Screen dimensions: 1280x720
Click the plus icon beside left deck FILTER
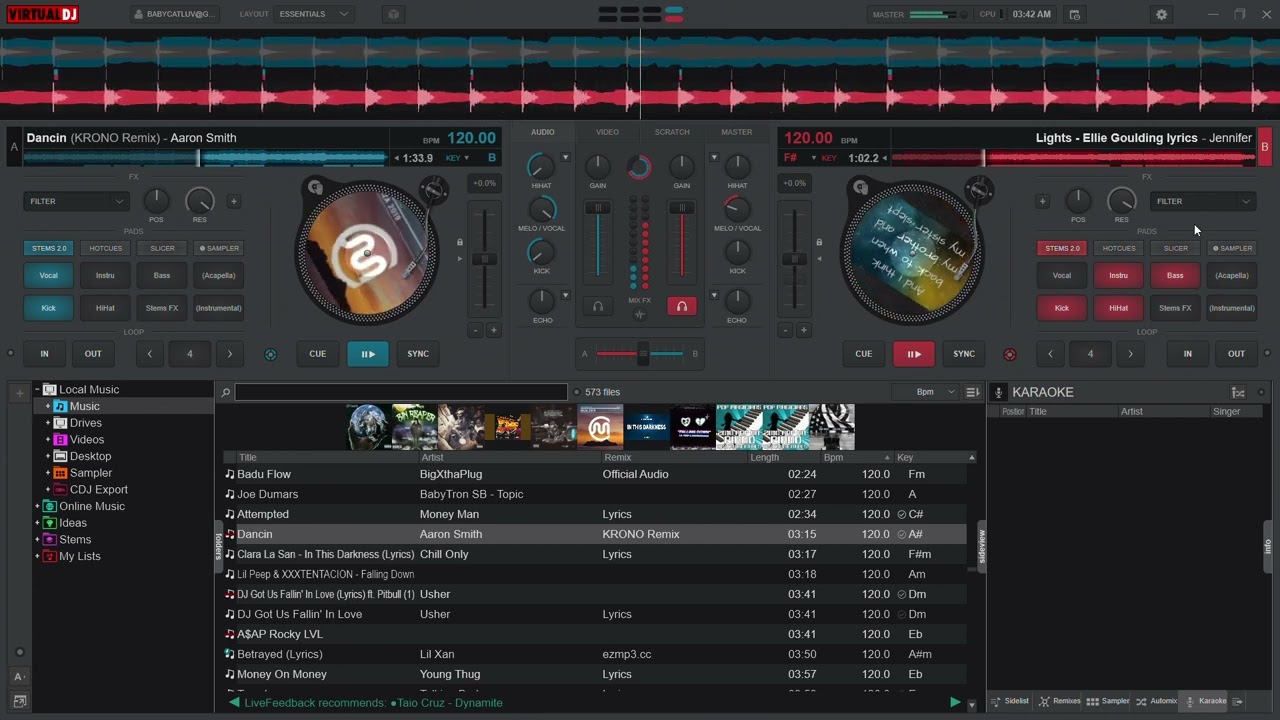(233, 201)
